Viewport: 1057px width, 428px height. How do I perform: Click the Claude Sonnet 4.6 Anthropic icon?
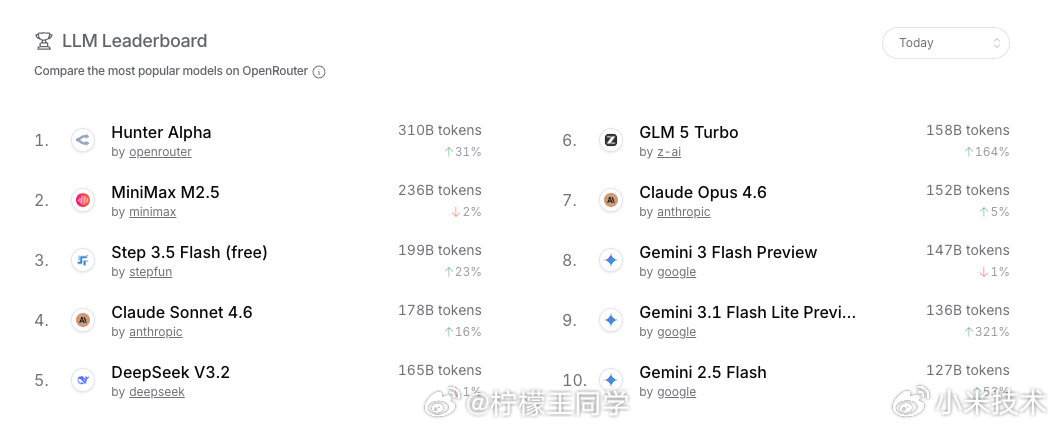pos(83,320)
